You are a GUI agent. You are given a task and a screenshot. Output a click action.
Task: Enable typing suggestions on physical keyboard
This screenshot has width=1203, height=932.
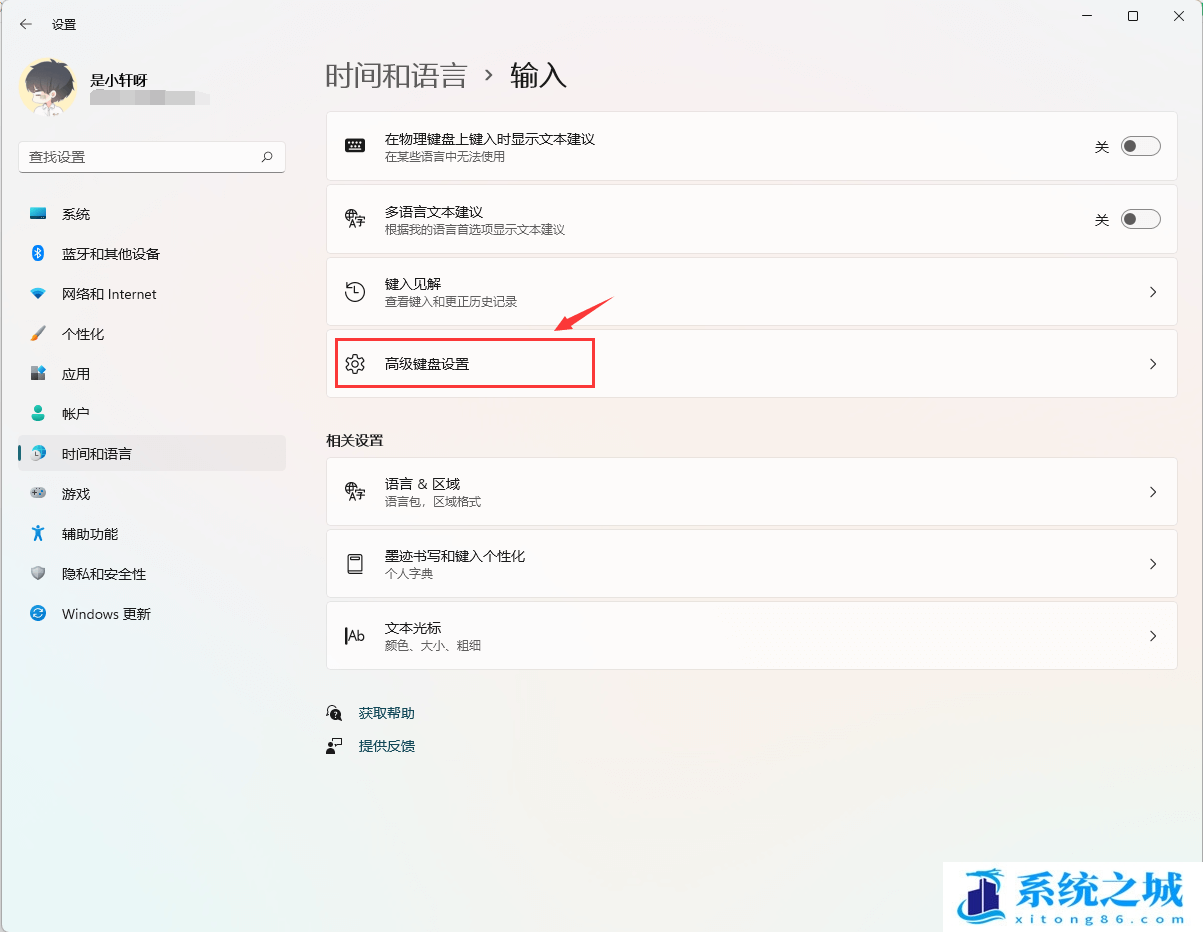pos(1139,145)
